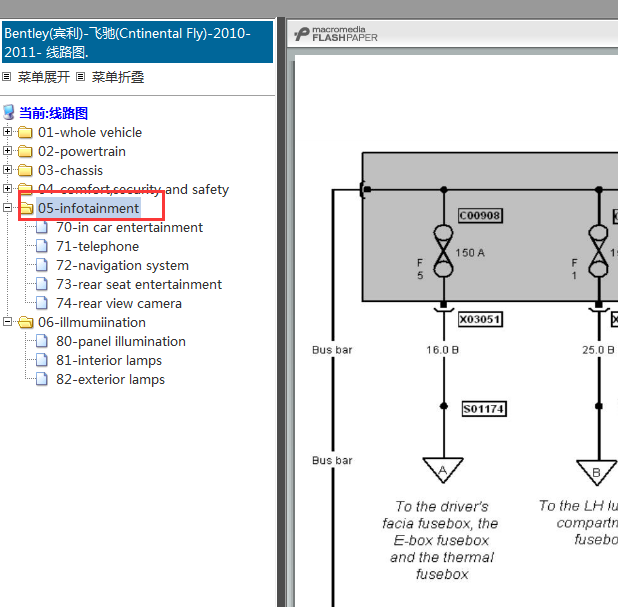Click the page icon beside 74-rear view camera
Image resolution: width=618 pixels, height=607 pixels.
(x=42, y=303)
